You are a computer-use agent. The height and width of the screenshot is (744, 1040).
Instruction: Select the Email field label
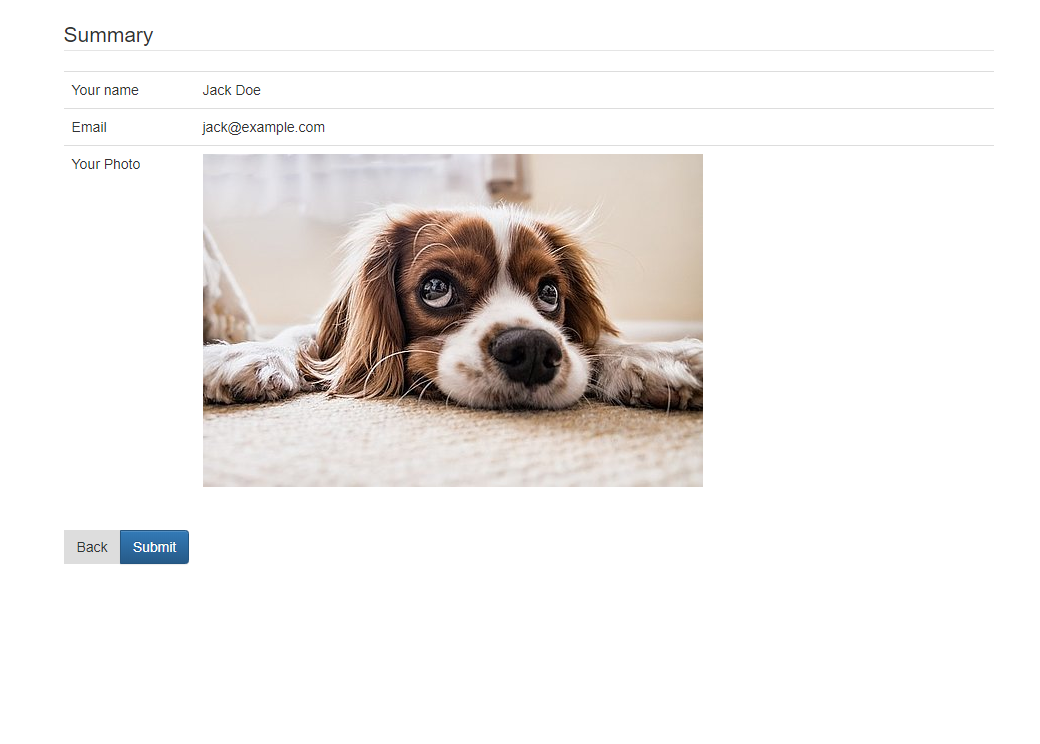(x=89, y=127)
